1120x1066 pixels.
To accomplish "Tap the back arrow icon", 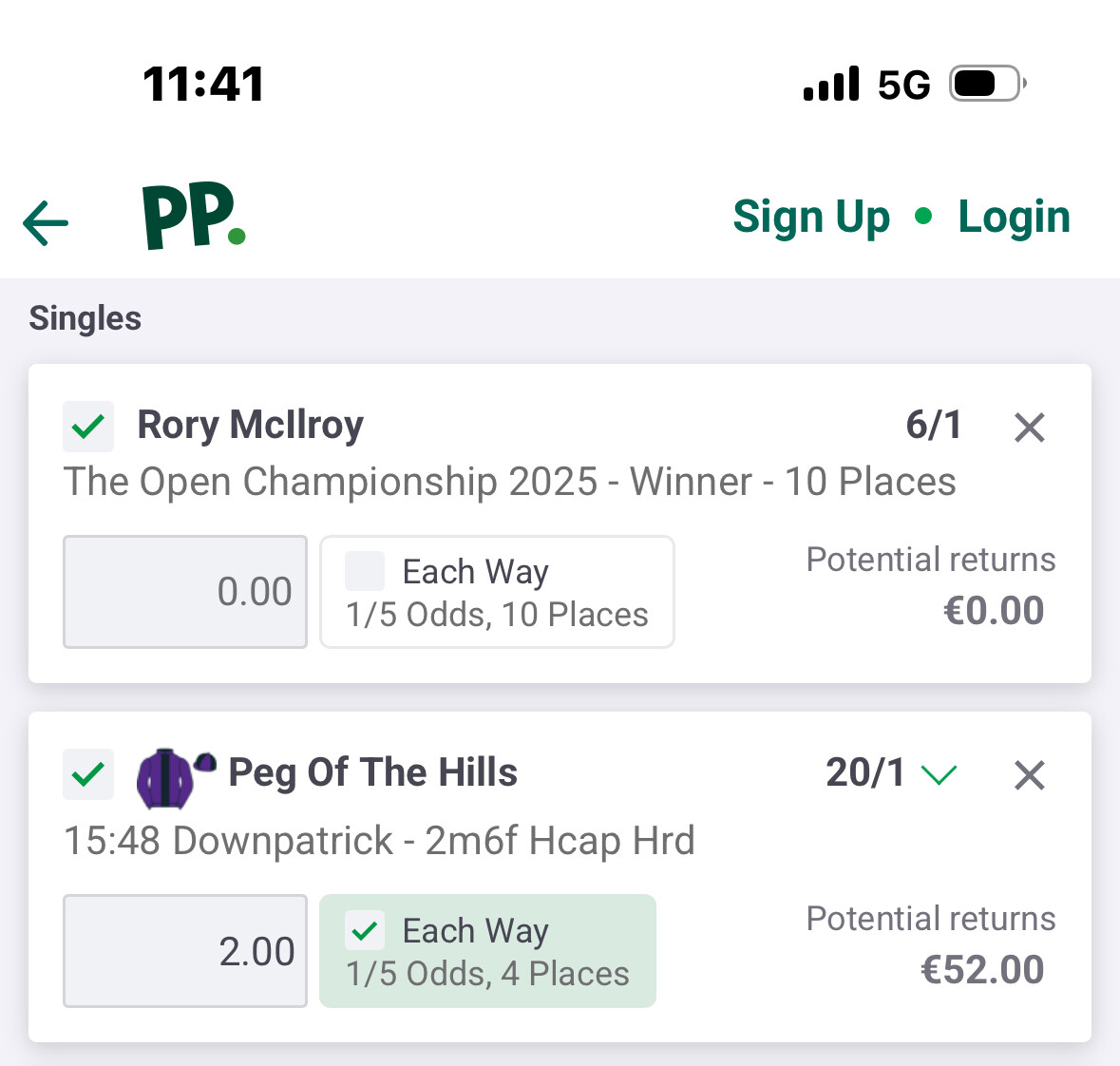I will pos(46,223).
